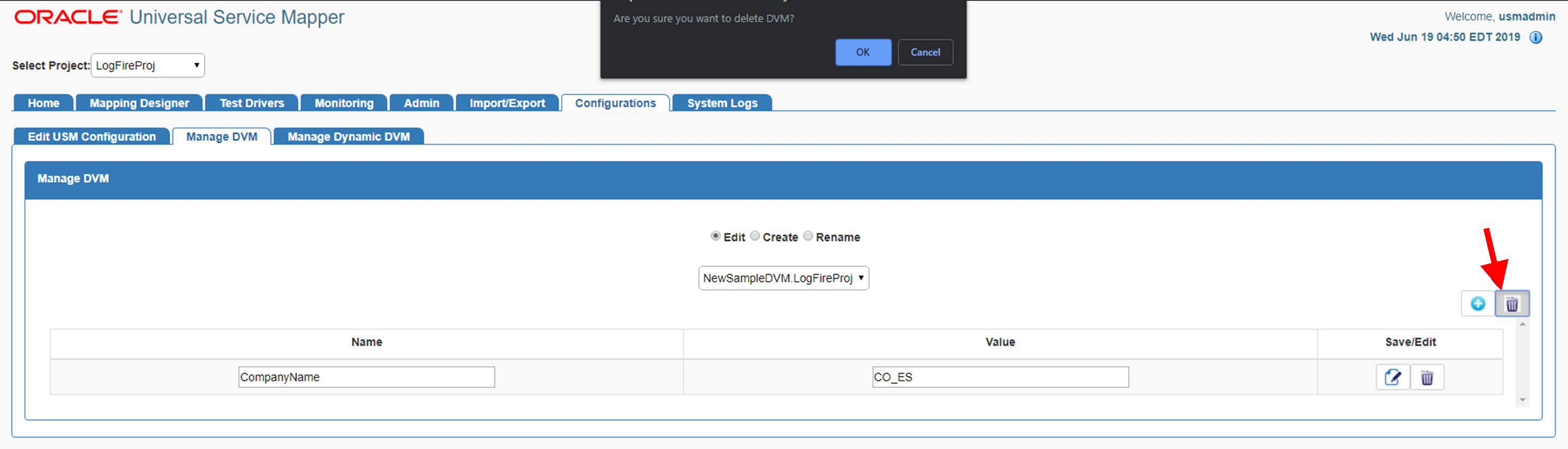Select the Manage DVM sub-tab
This screenshot has width=1568, height=449.
coord(221,137)
